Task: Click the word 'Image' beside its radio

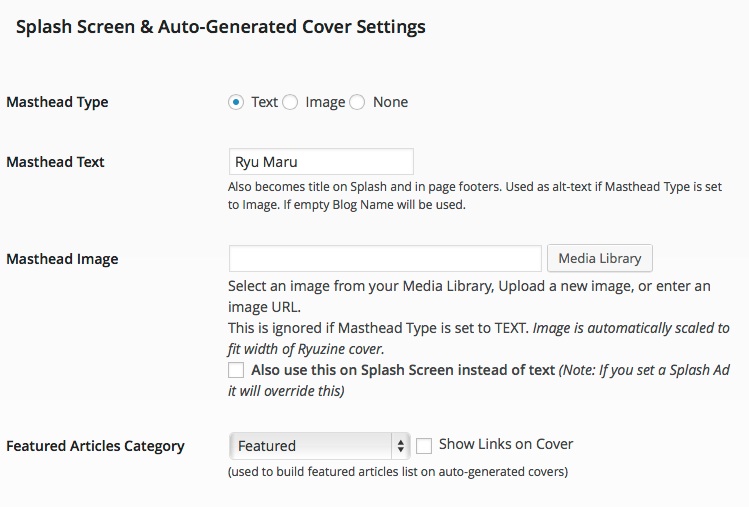Action: (x=325, y=102)
